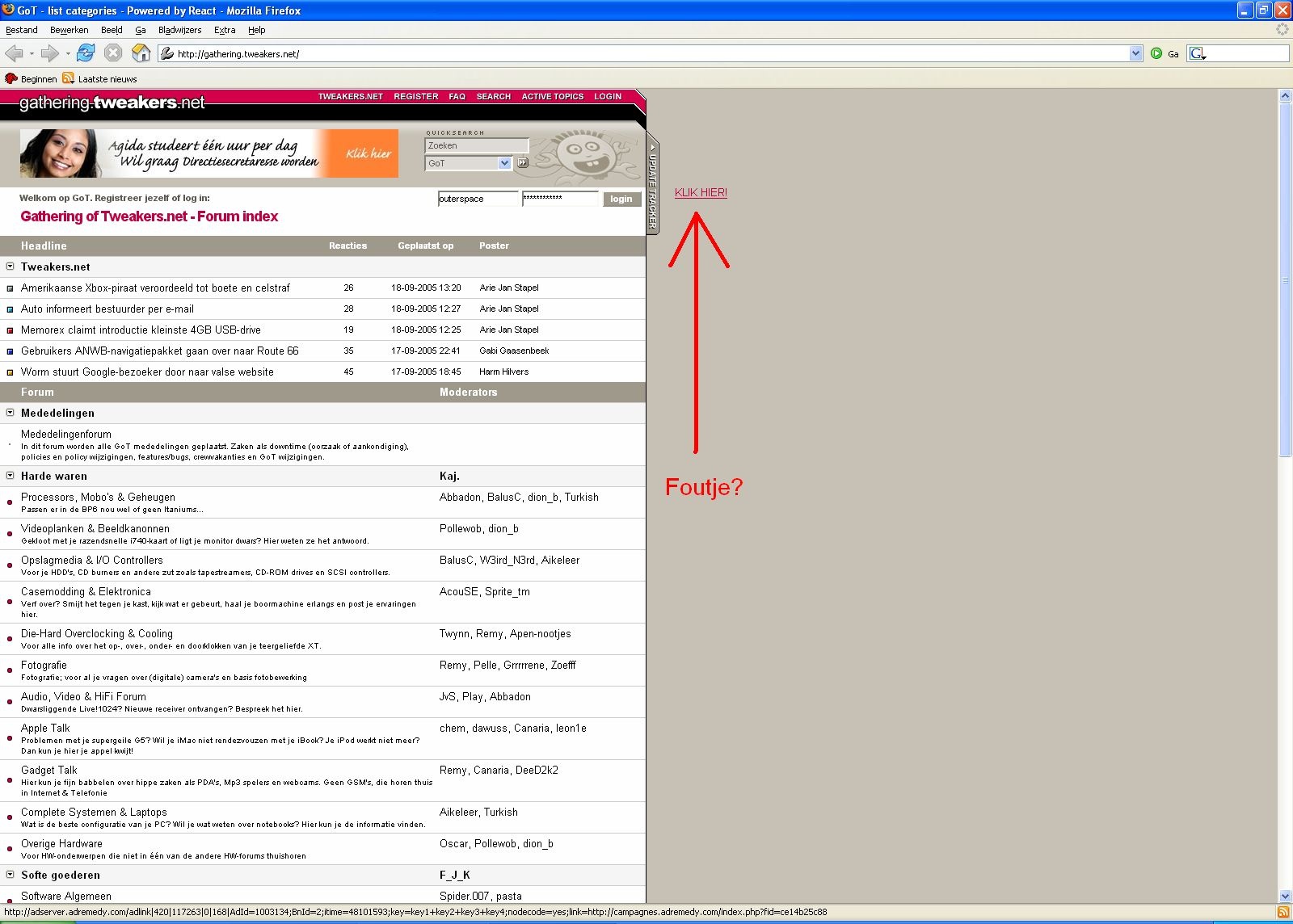Go to the Home page icon
Screen dimensions: 1293x924
pyautogui.click(x=141, y=53)
